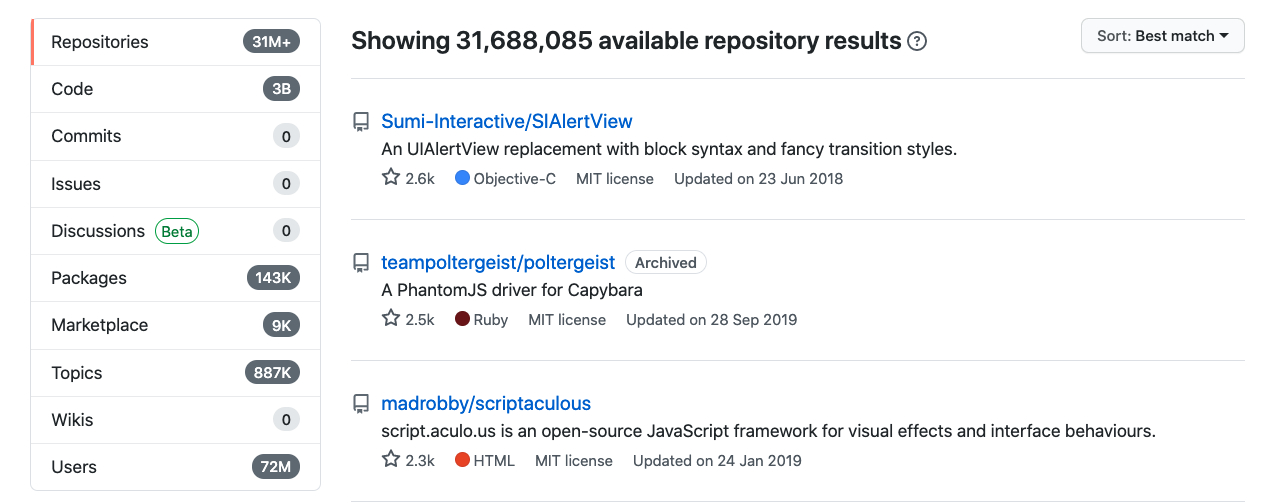Click repository icon next to madrobby/scriptaculous
Image resolution: width=1273 pixels, height=504 pixels.
tap(361, 404)
